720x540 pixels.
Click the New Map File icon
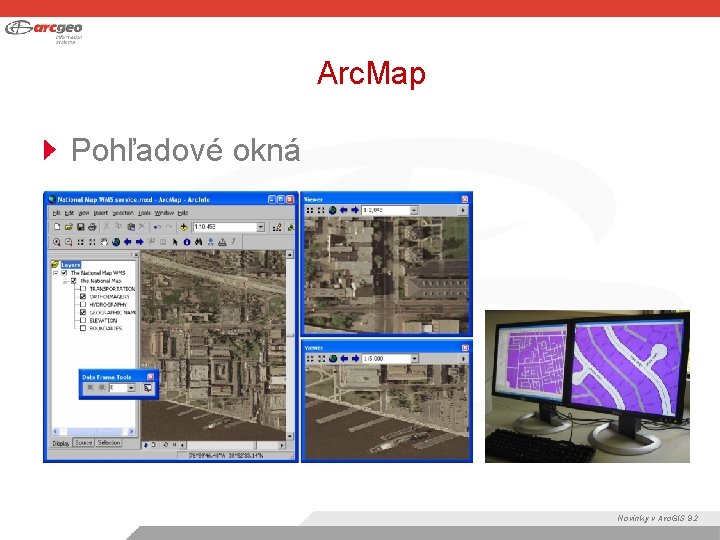(x=57, y=227)
